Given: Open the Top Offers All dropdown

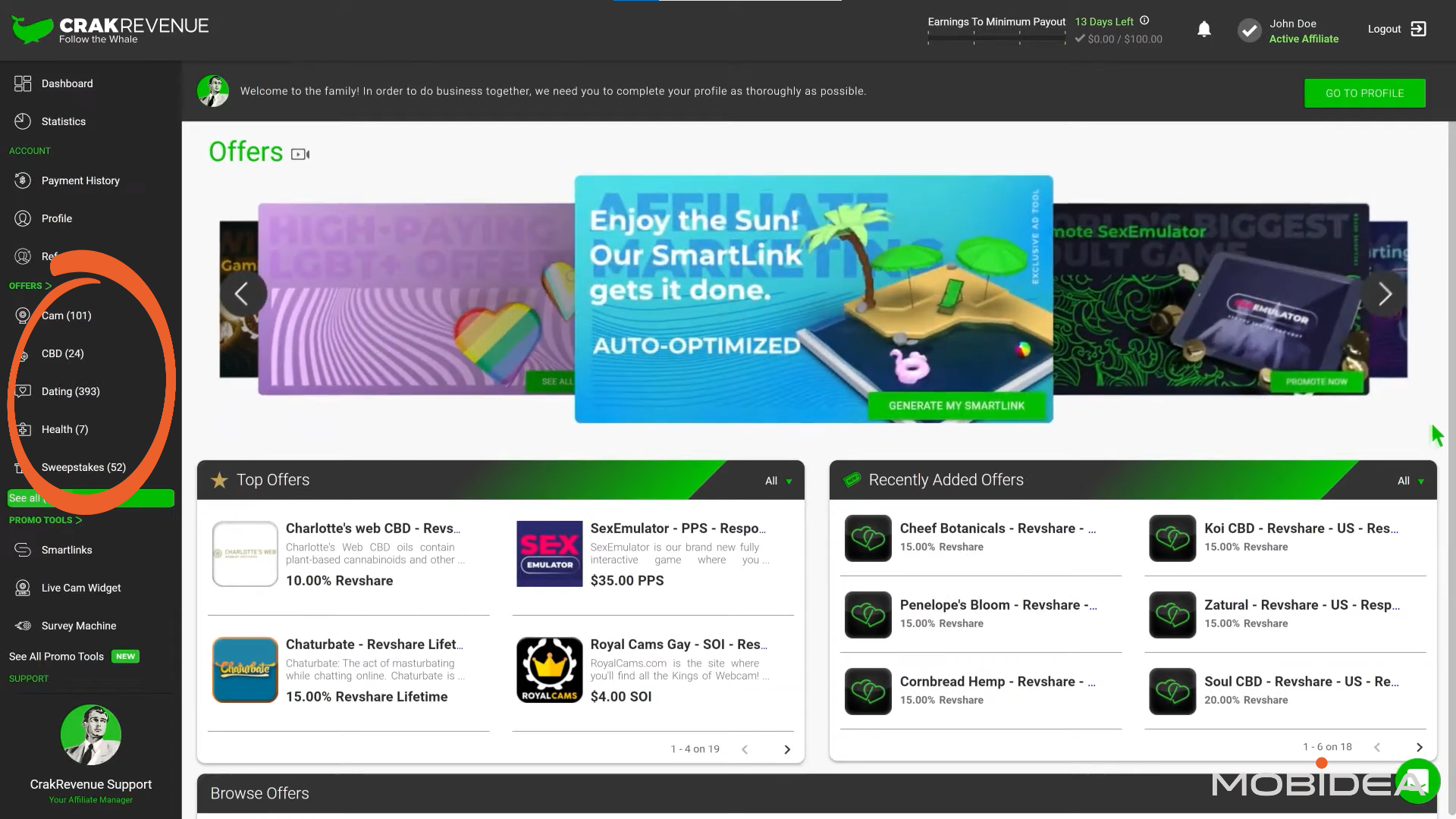Looking at the screenshot, I should pyautogui.click(x=778, y=481).
